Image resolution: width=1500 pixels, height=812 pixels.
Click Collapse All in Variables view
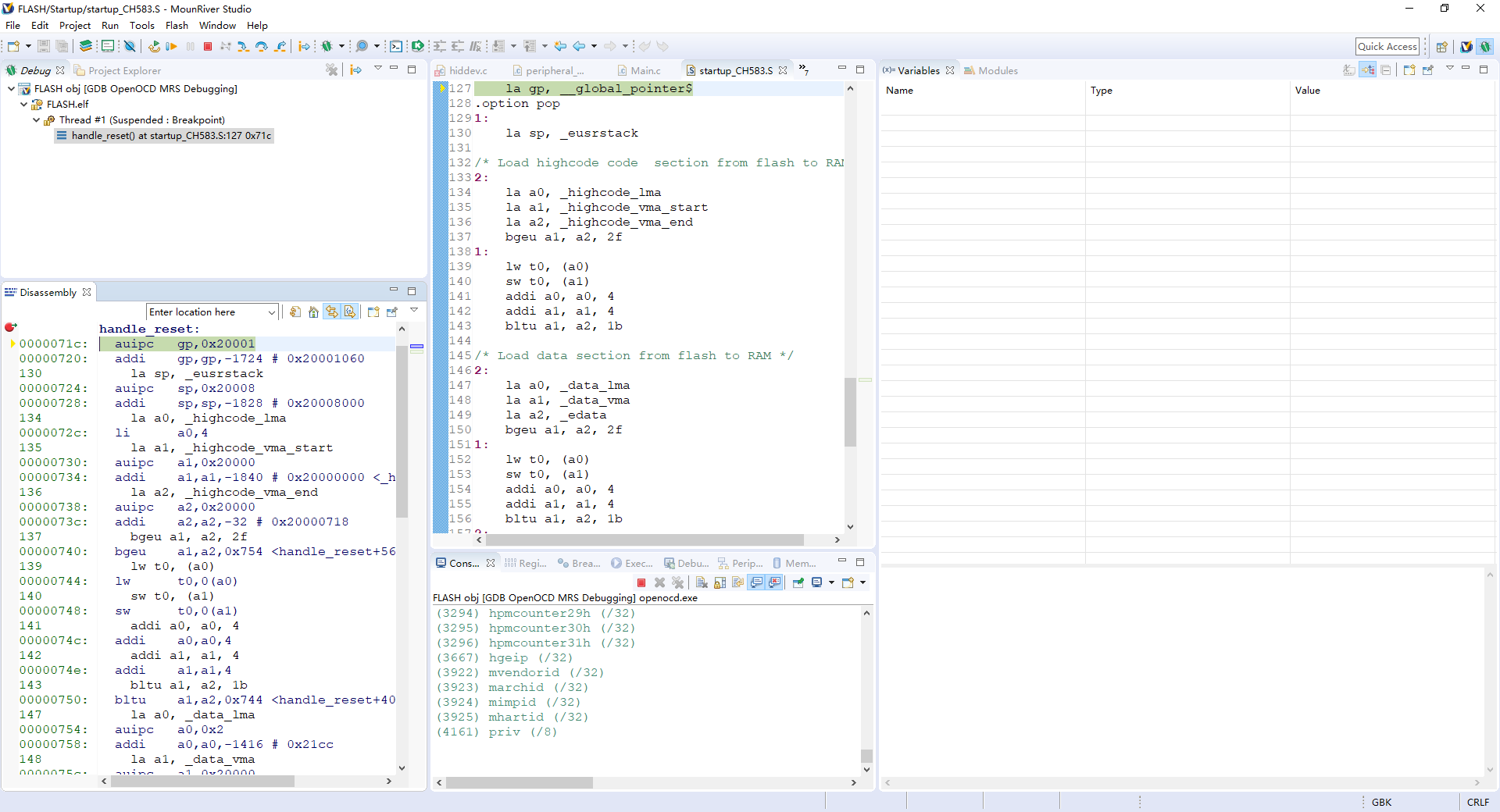click(x=1386, y=70)
